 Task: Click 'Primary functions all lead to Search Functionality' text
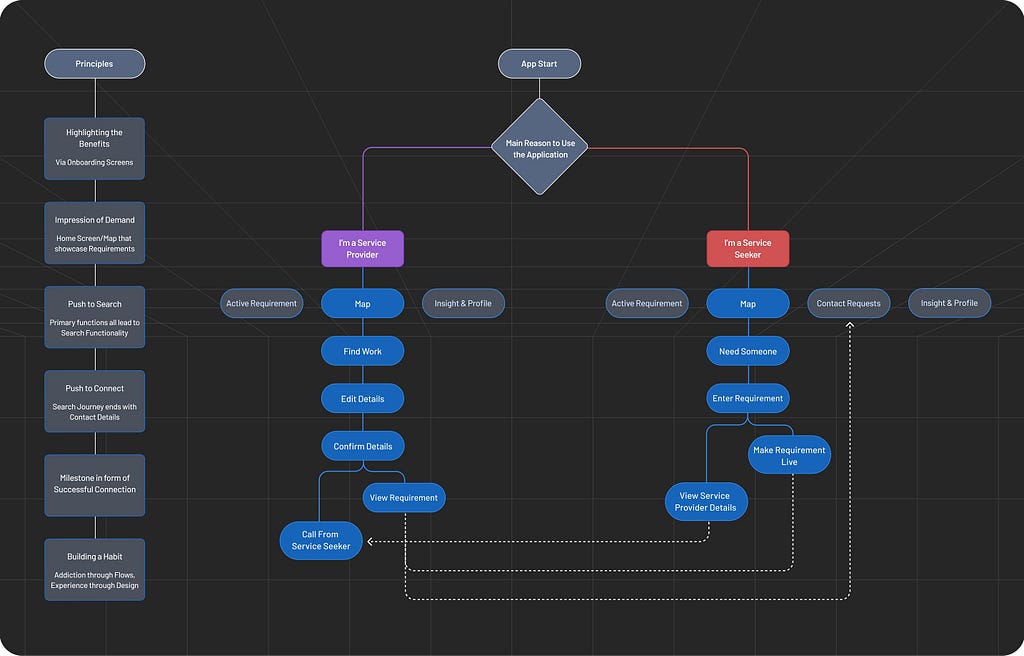pos(95,328)
